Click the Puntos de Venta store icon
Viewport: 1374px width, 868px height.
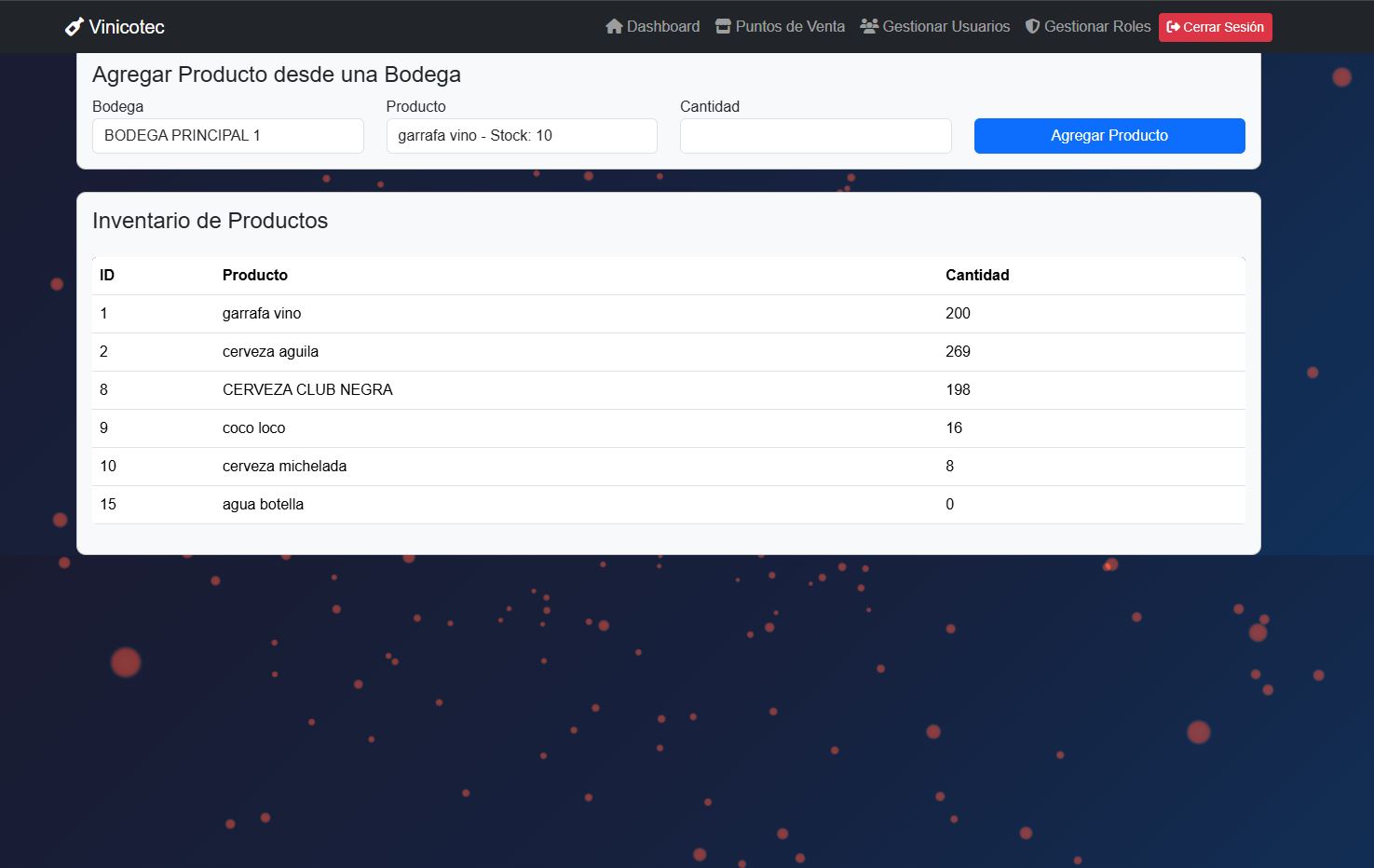[723, 26]
